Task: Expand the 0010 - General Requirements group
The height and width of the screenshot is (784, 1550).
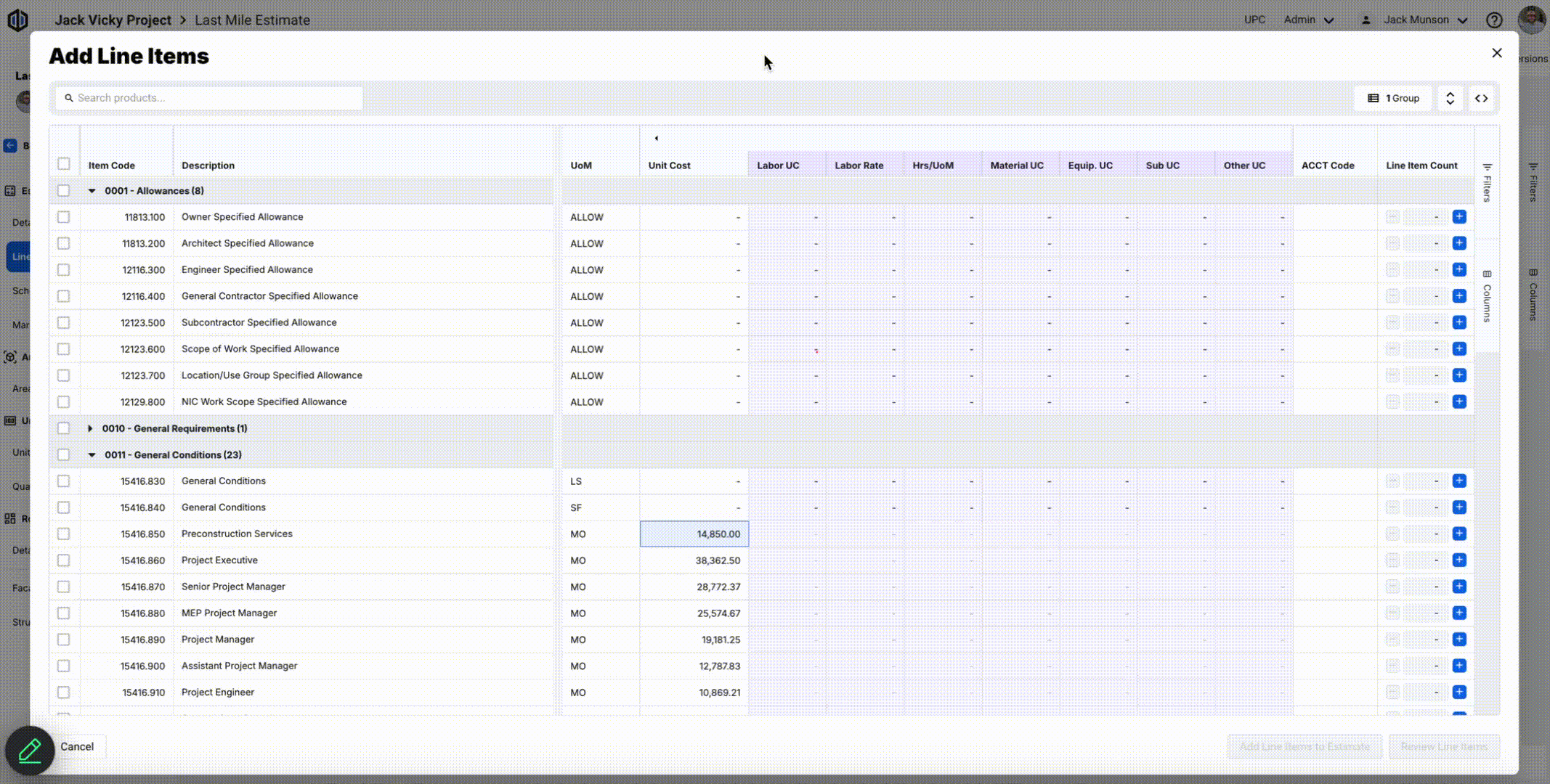Action: 90,428
